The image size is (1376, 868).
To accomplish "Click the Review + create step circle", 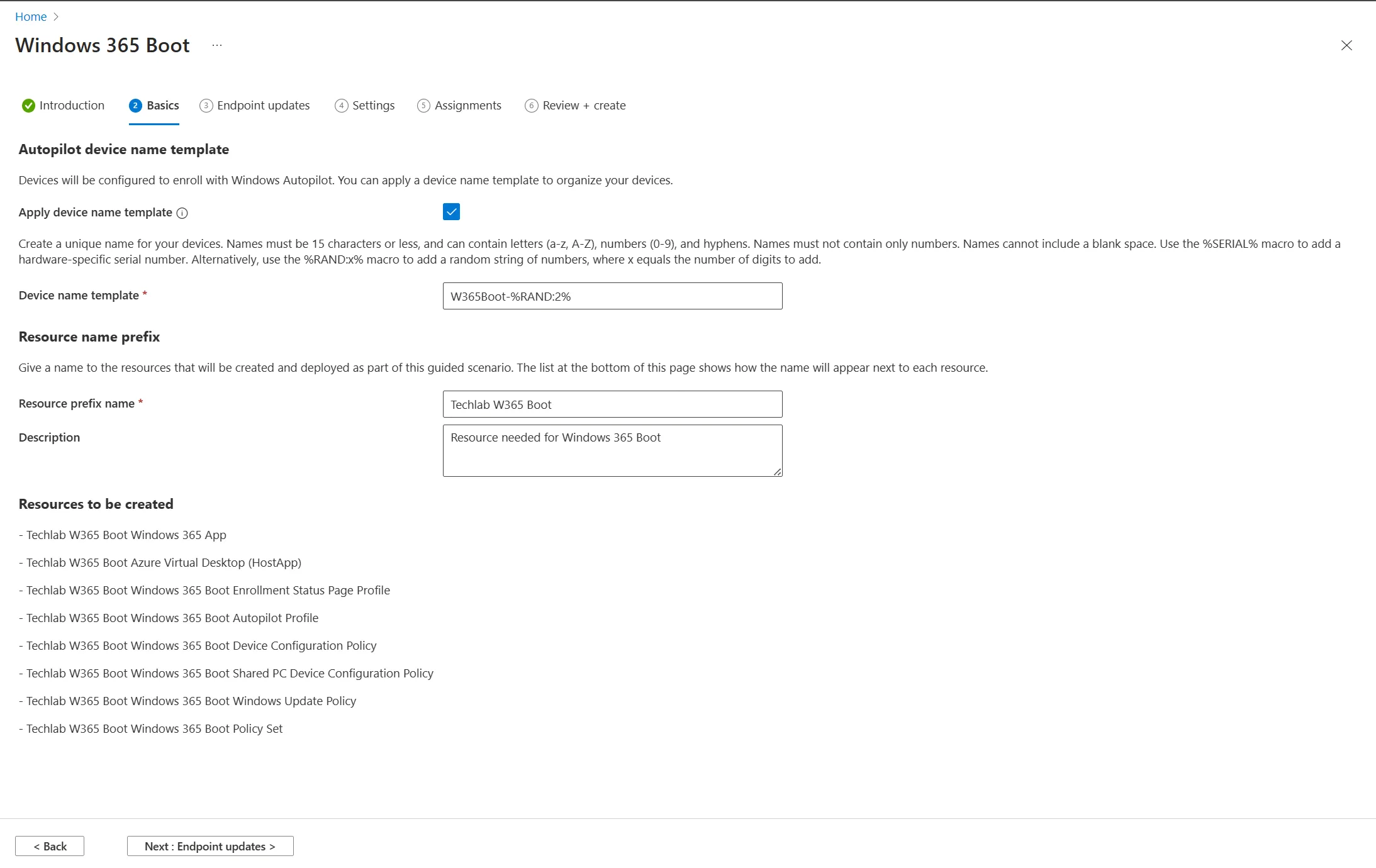I will tap(532, 106).
